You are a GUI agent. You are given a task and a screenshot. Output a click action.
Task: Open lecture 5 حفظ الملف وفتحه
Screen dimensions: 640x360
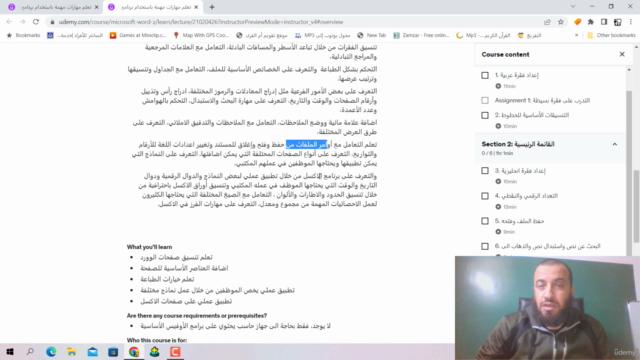519,221
